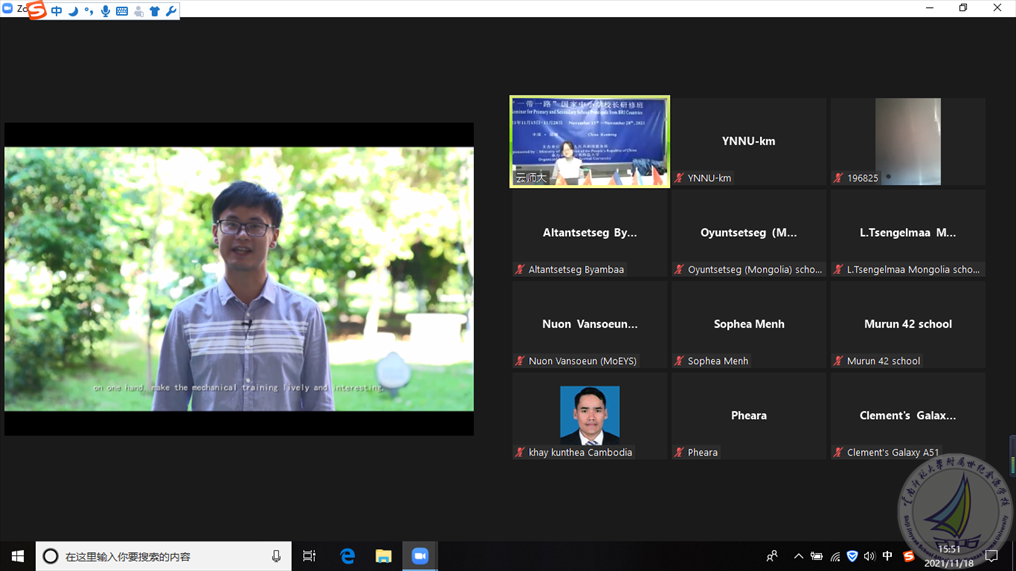This screenshot has width=1016, height=571.
Task: Click the Sogou input method logo
Action: click(x=37, y=11)
